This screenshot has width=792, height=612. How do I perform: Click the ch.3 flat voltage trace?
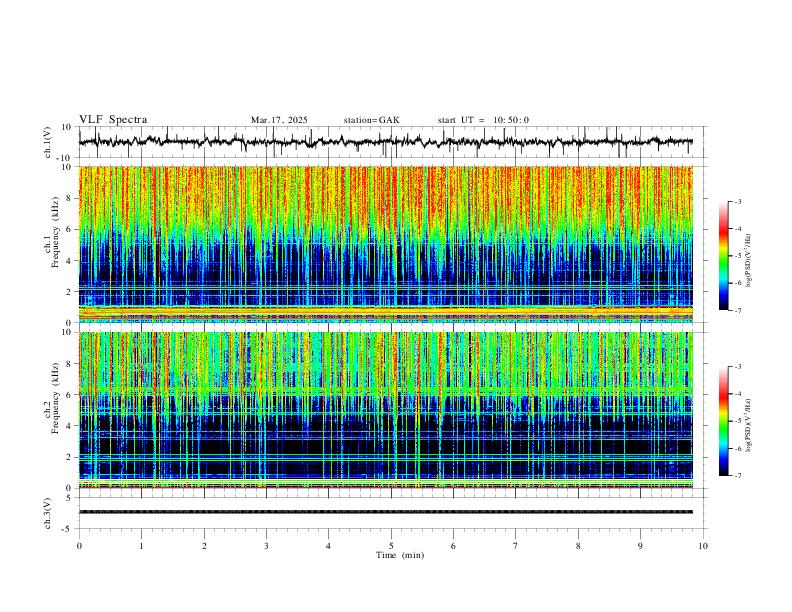point(386,512)
